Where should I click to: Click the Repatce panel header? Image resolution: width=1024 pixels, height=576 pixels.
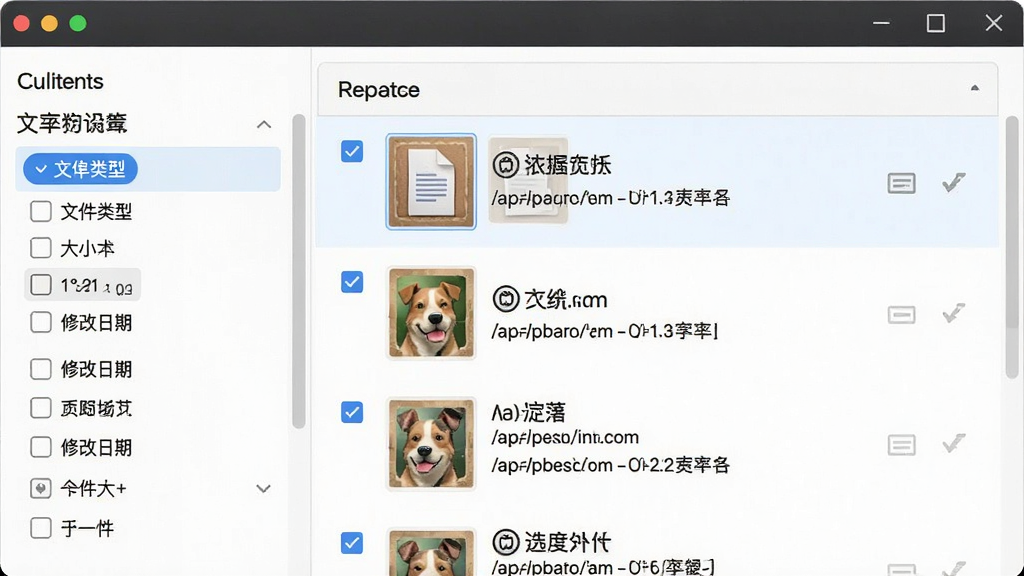click(658, 89)
